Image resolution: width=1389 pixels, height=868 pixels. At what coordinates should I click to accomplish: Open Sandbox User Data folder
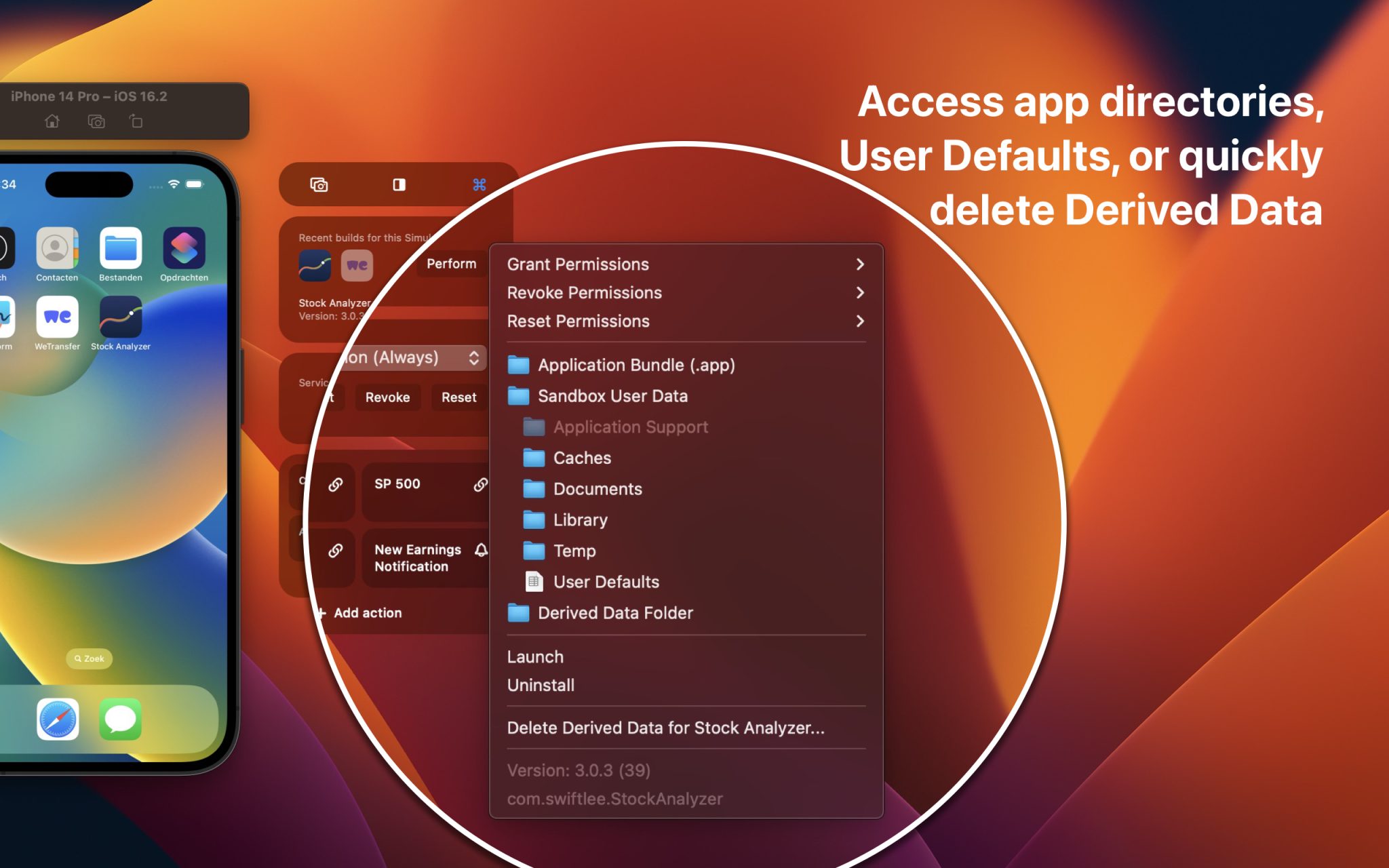click(686, 396)
